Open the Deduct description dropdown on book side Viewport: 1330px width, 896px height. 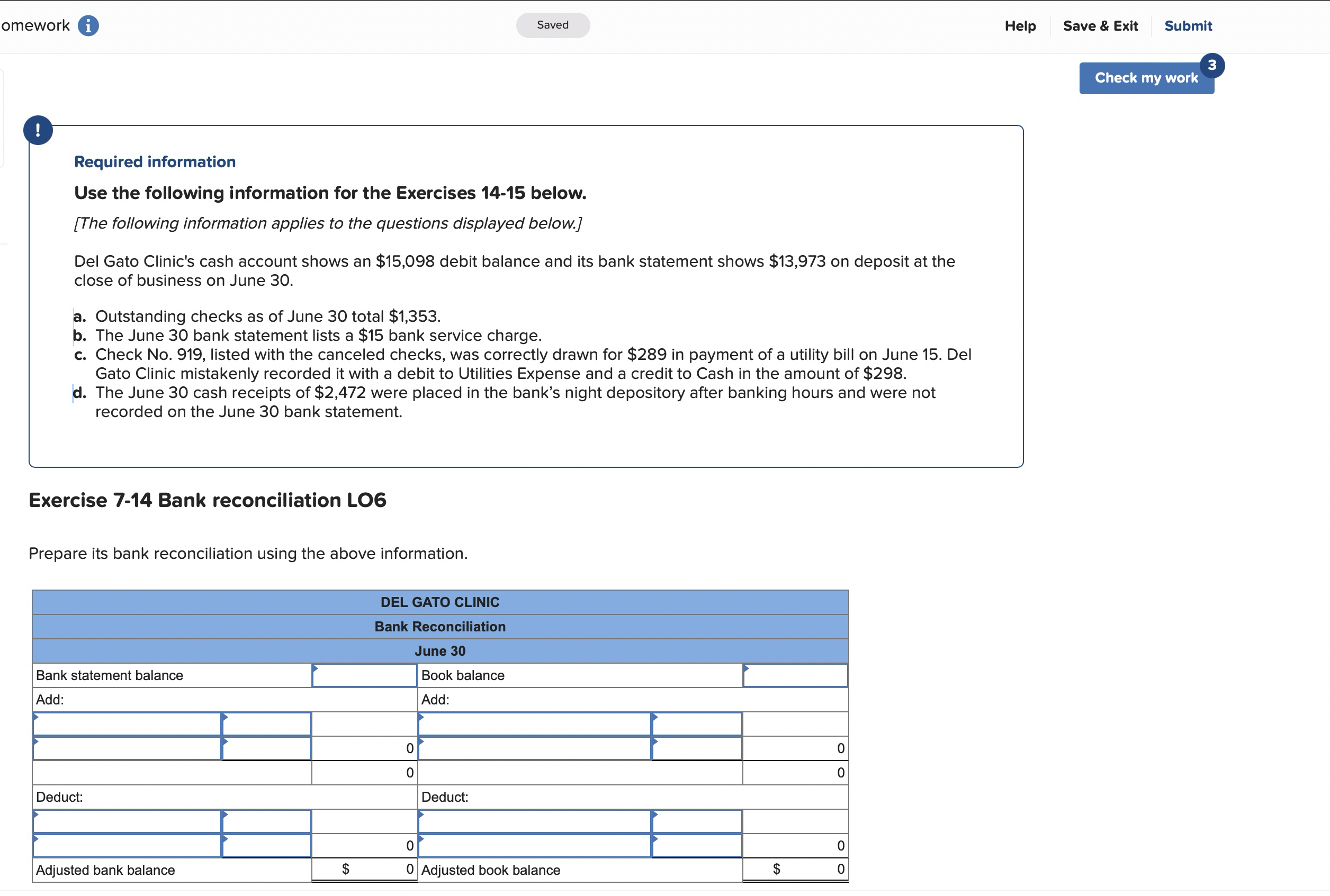click(534, 821)
